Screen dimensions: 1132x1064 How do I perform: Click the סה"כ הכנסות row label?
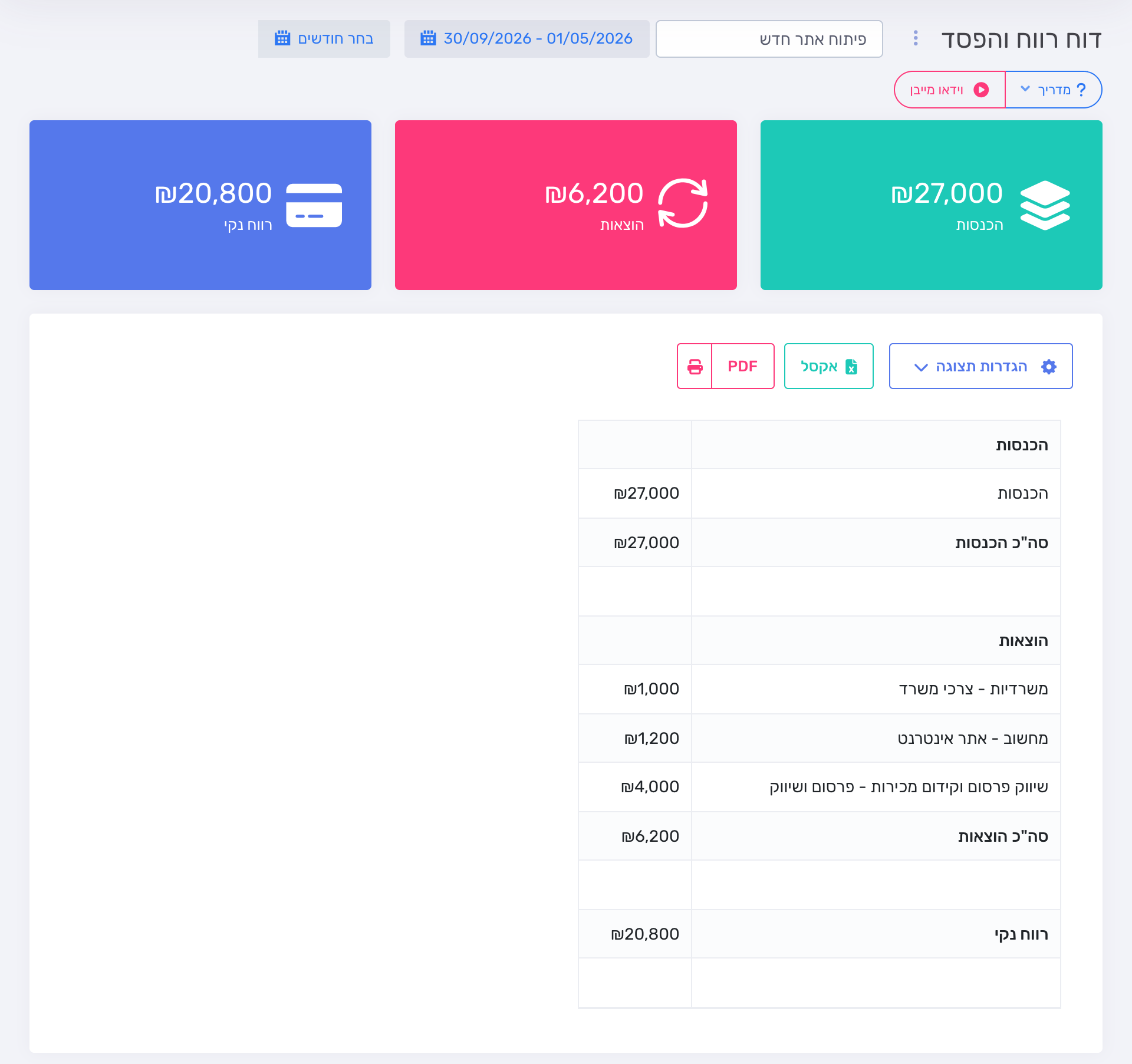click(1002, 543)
